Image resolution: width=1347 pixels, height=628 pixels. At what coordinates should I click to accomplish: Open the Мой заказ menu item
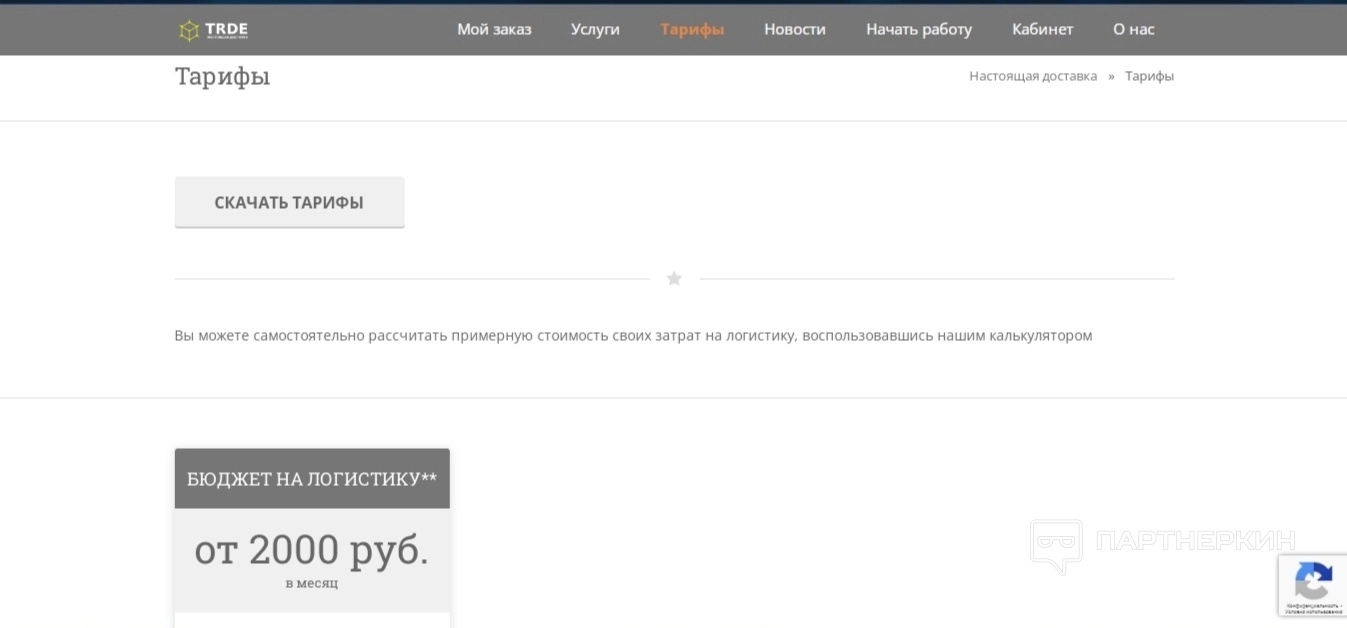pyautogui.click(x=494, y=29)
